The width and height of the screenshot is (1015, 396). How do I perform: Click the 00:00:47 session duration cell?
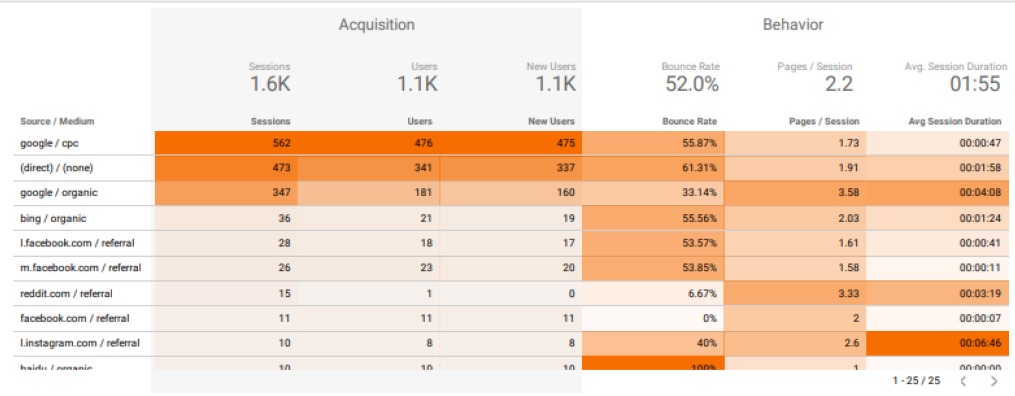click(x=938, y=143)
